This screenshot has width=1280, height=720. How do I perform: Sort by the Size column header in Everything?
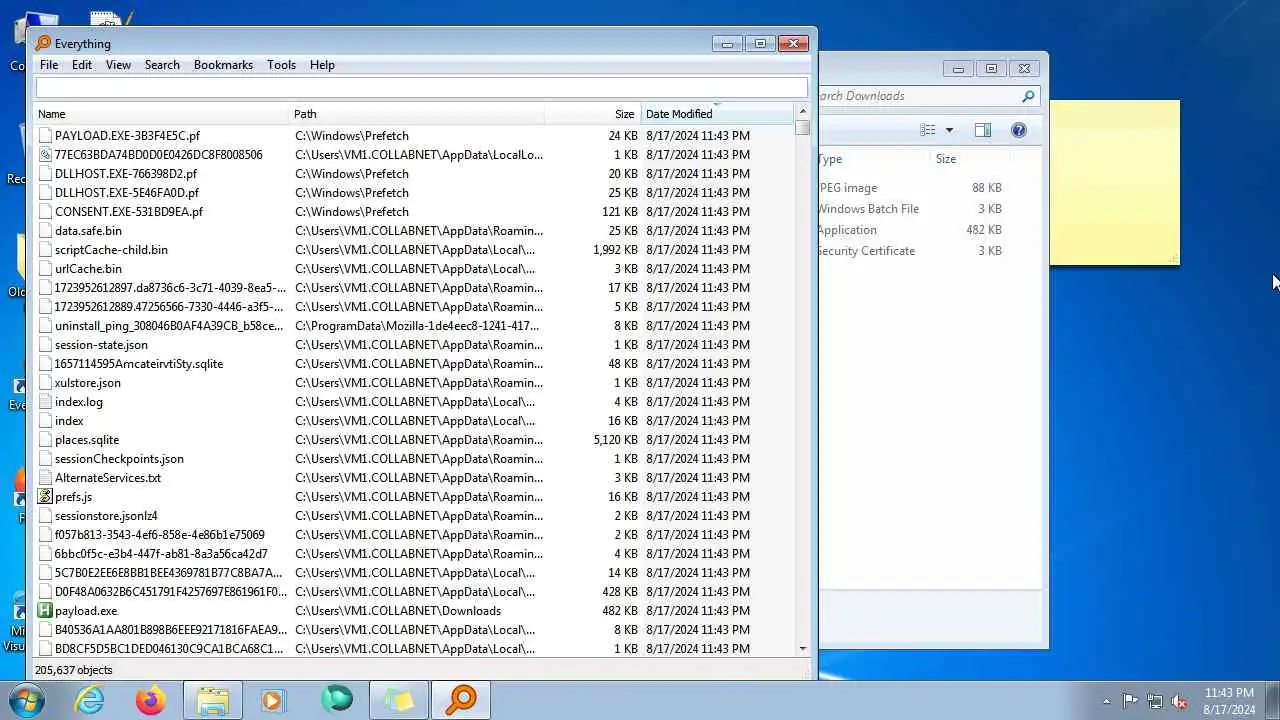click(593, 114)
